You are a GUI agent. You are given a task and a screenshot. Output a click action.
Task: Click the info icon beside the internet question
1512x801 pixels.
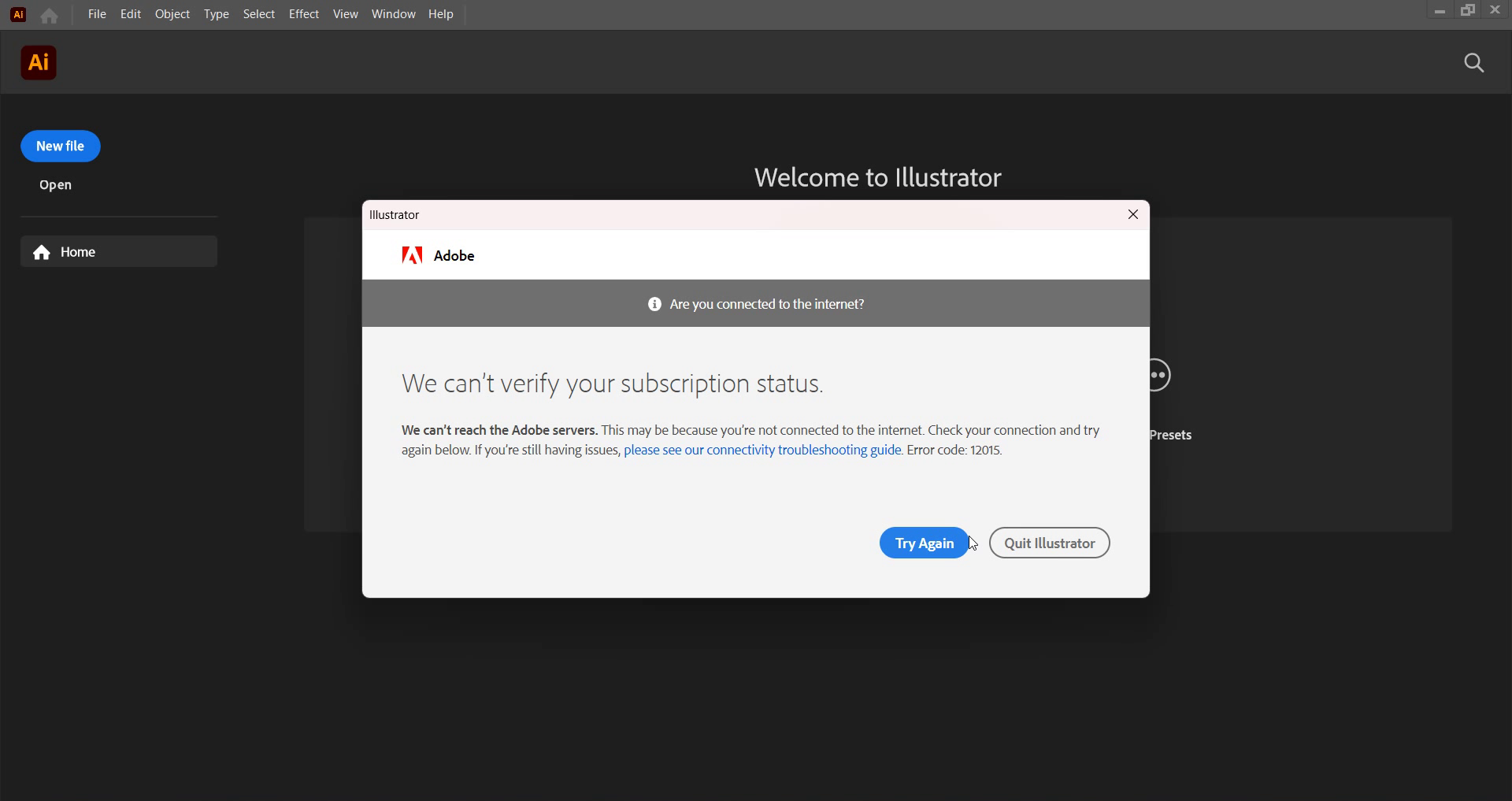pyautogui.click(x=654, y=304)
